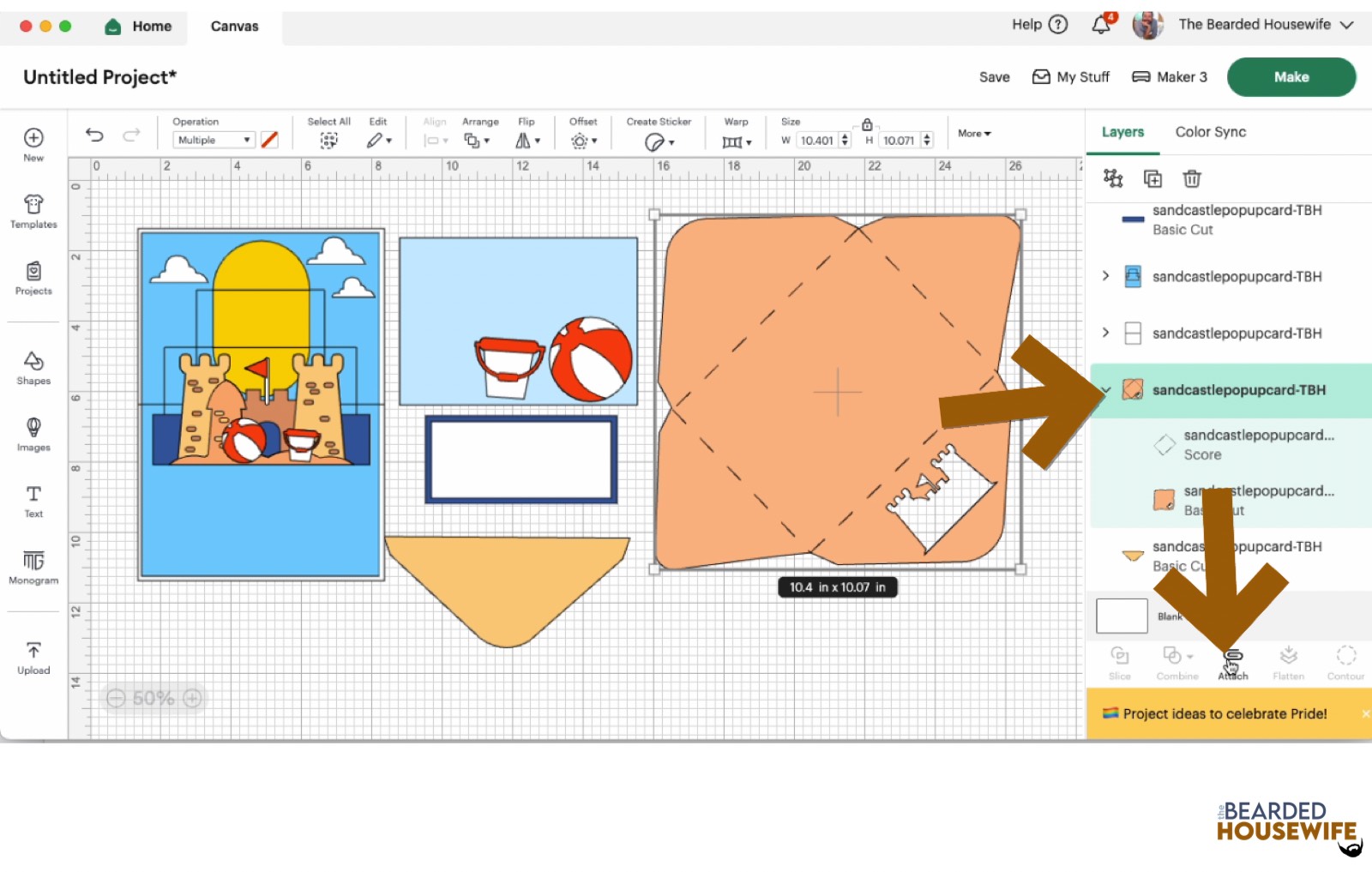The image size is (1372, 872).
Task: Open the Shapes tool
Action: 33,368
